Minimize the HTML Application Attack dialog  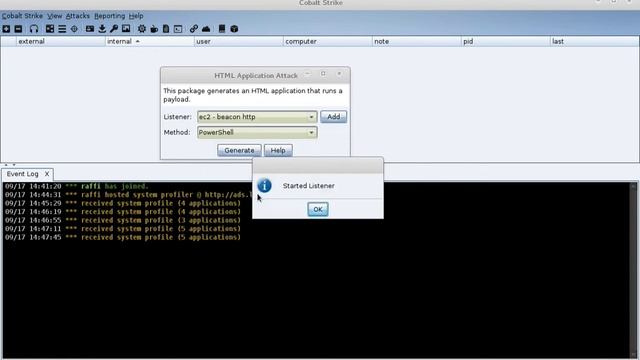pyautogui.click(x=308, y=74)
